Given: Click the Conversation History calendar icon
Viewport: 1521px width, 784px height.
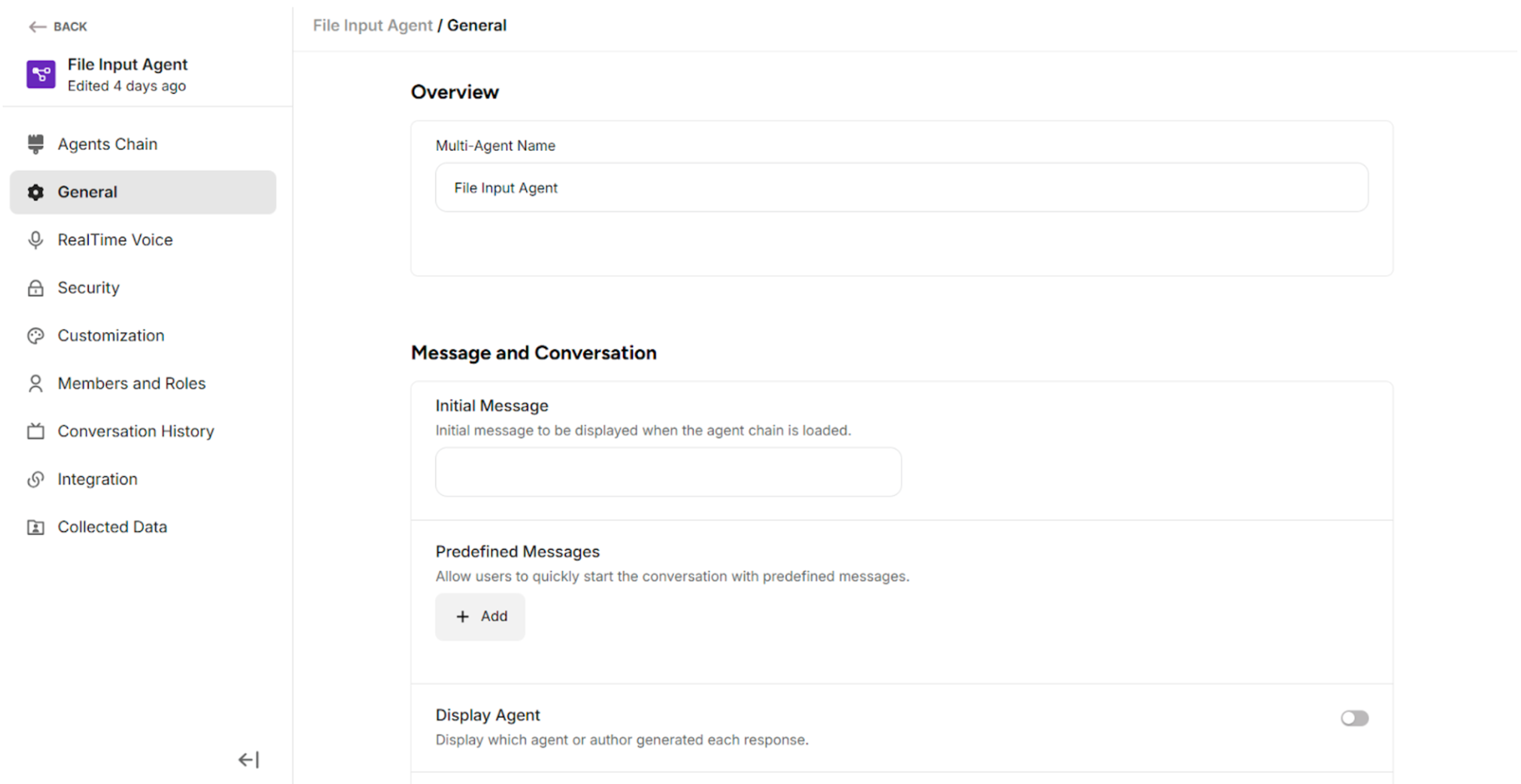Looking at the screenshot, I should pyautogui.click(x=36, y=431).
